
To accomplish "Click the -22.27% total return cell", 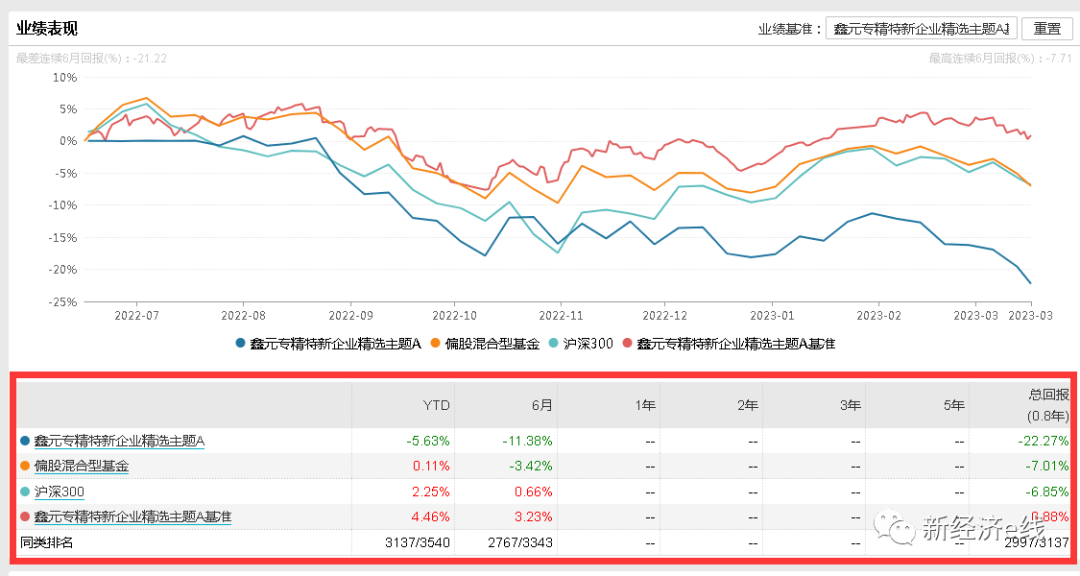I will click(1041, 440).
